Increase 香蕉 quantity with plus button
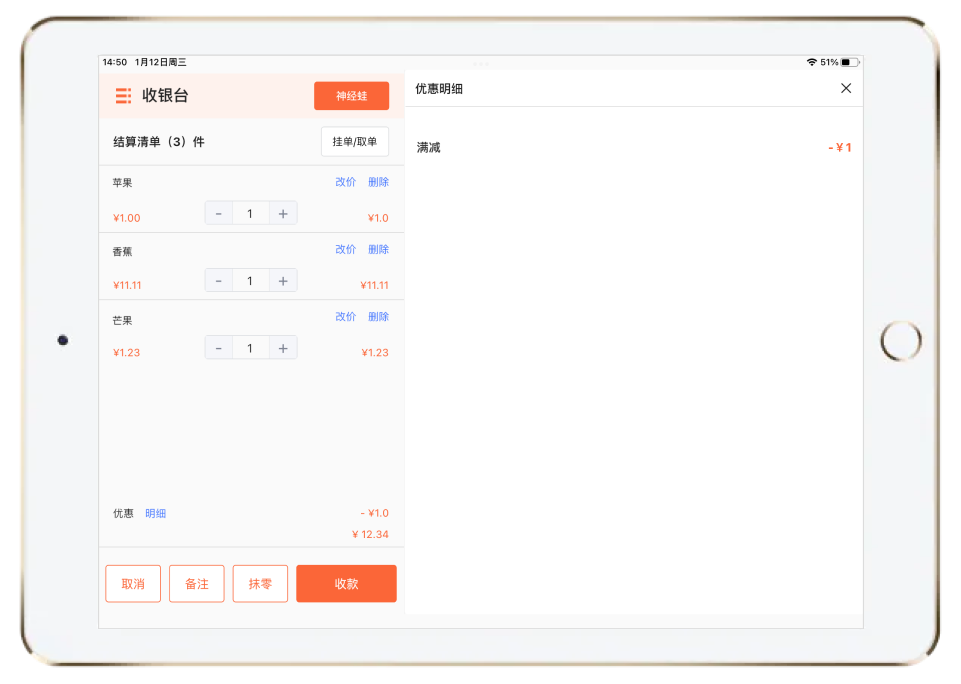 [283, 281]
